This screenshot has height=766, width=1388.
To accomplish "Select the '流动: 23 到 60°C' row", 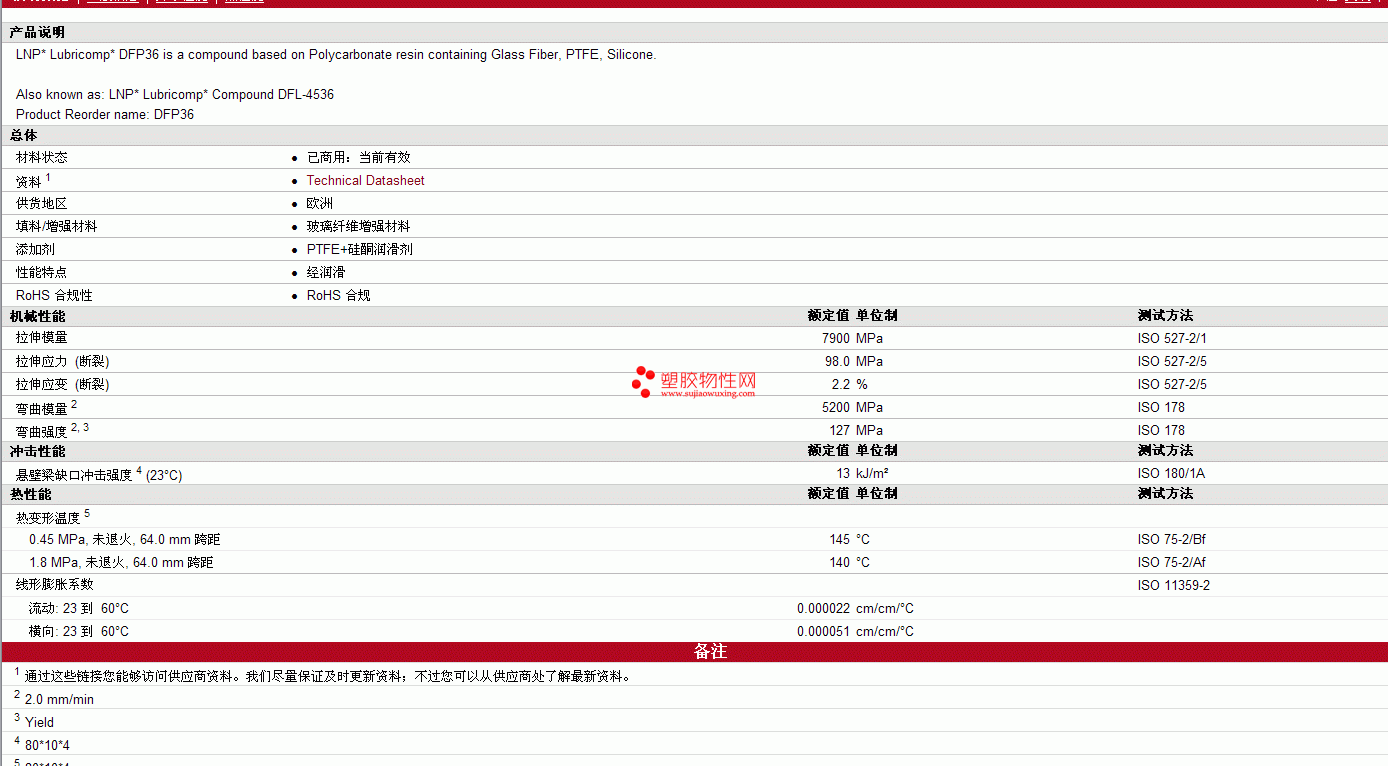I will [x=79, y=609].
